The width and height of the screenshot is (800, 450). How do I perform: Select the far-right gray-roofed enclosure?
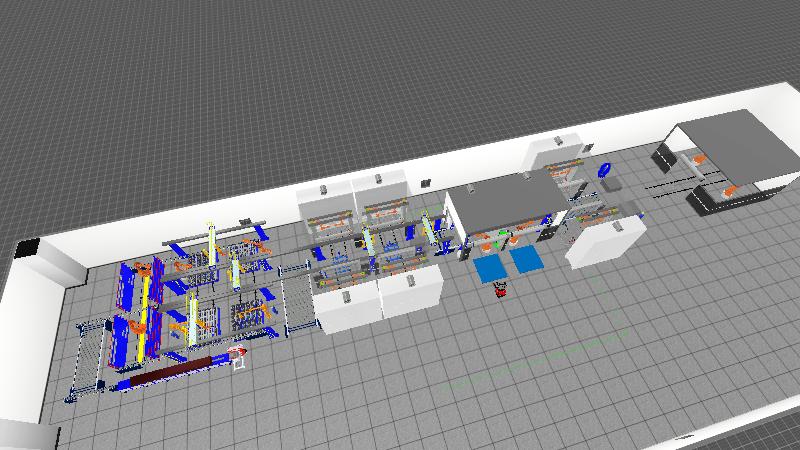coord(735,148)
